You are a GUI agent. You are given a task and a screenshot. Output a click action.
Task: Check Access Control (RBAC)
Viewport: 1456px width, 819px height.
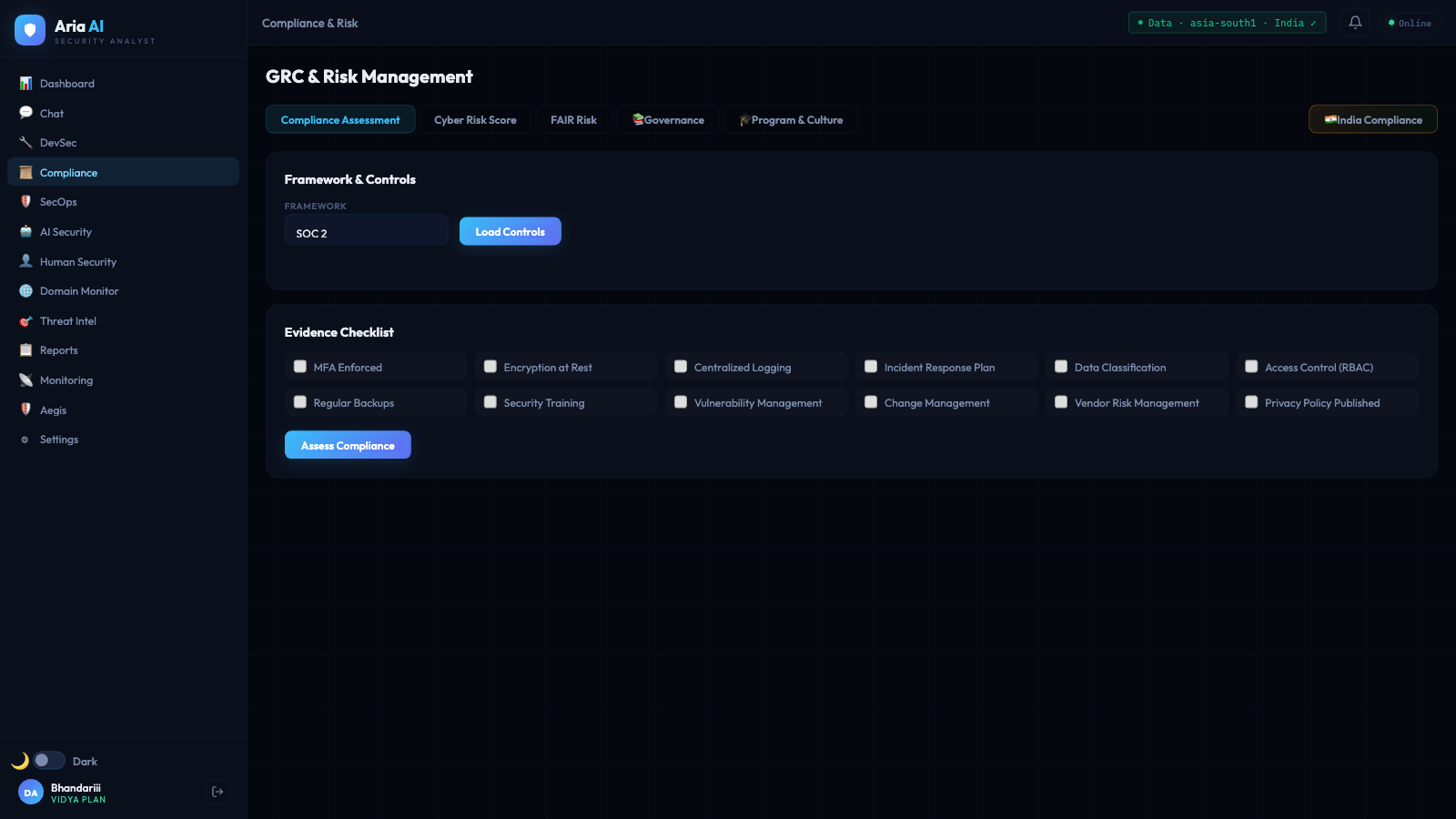[1251, 367]
